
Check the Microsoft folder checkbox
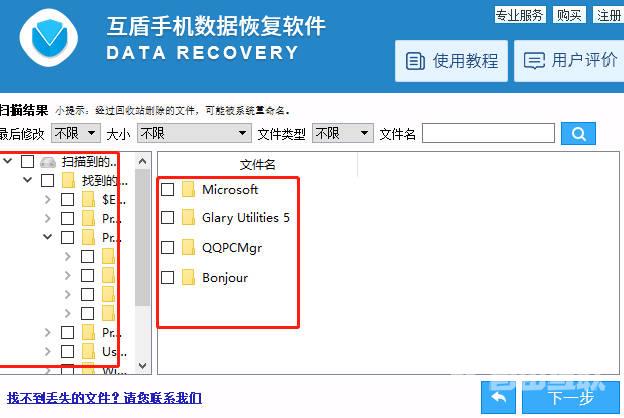pyautogui.click(x=168, y=189)
